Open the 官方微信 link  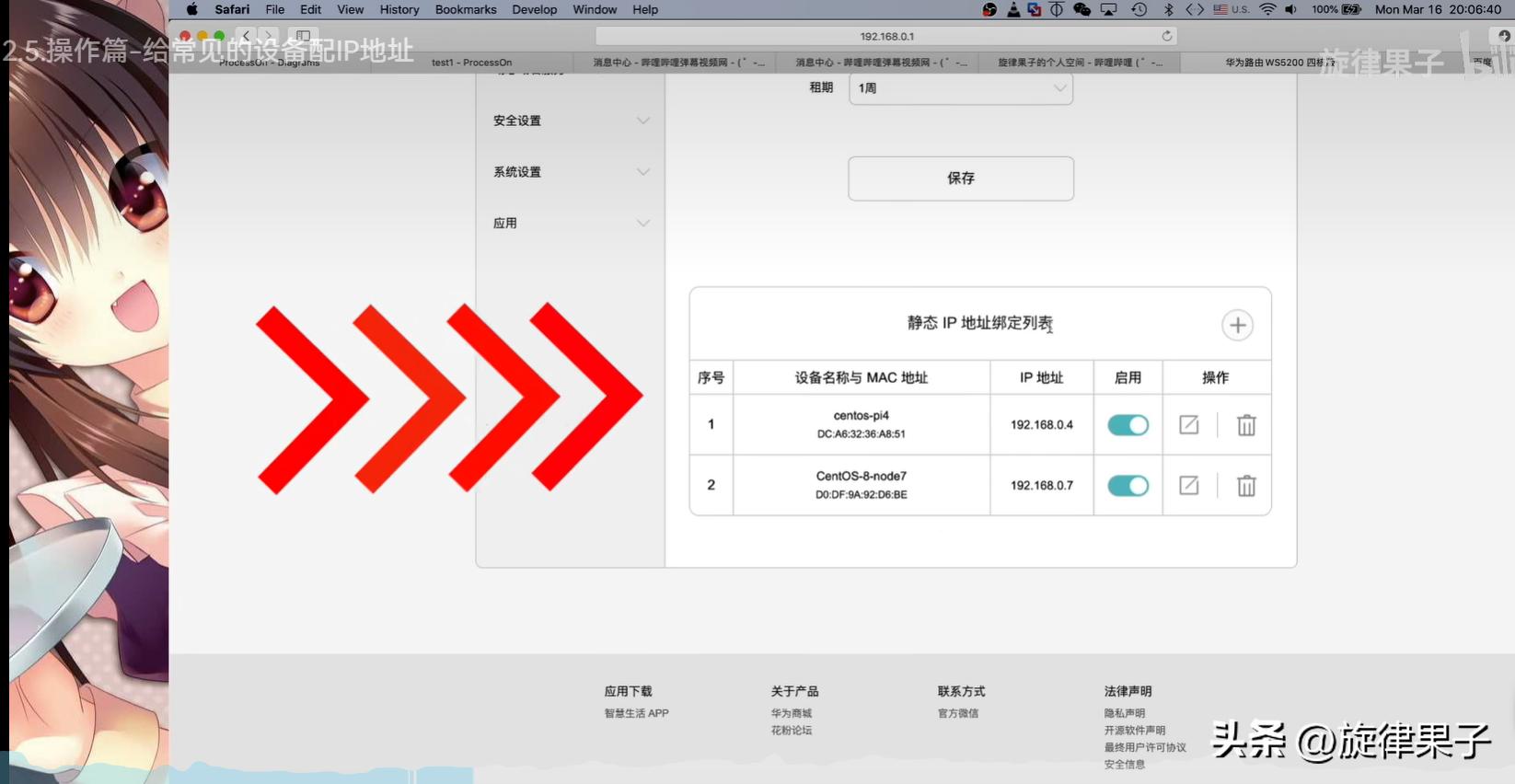pyautogui.click(x=958, y=713)
